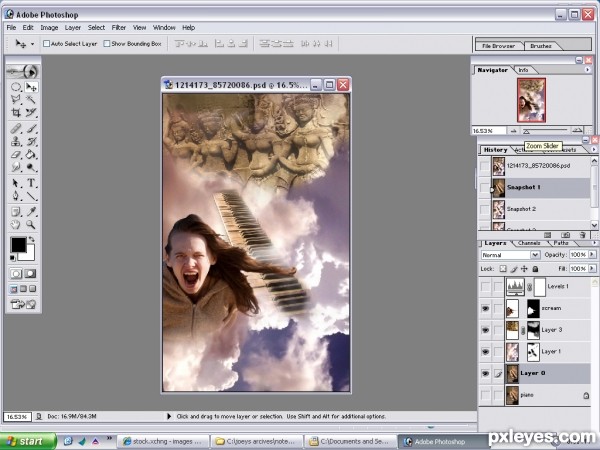Select the Eraser tool
Screen dimensions: 600x450
pyautogui.click(x=16, y=154)
